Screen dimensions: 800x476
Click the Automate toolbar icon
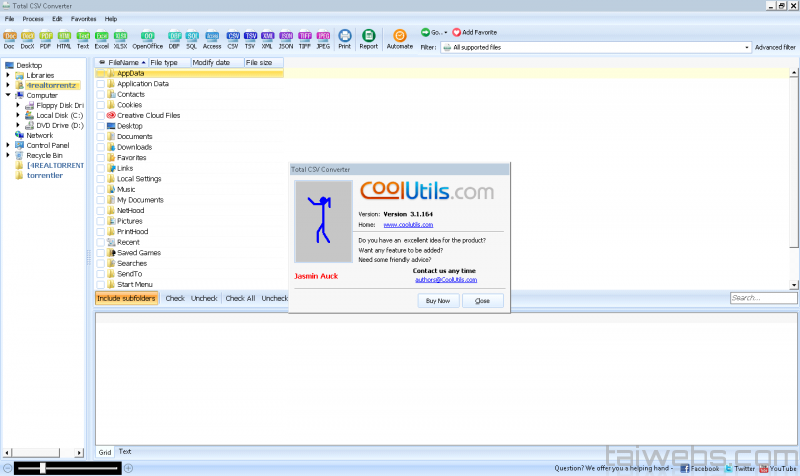400,38
